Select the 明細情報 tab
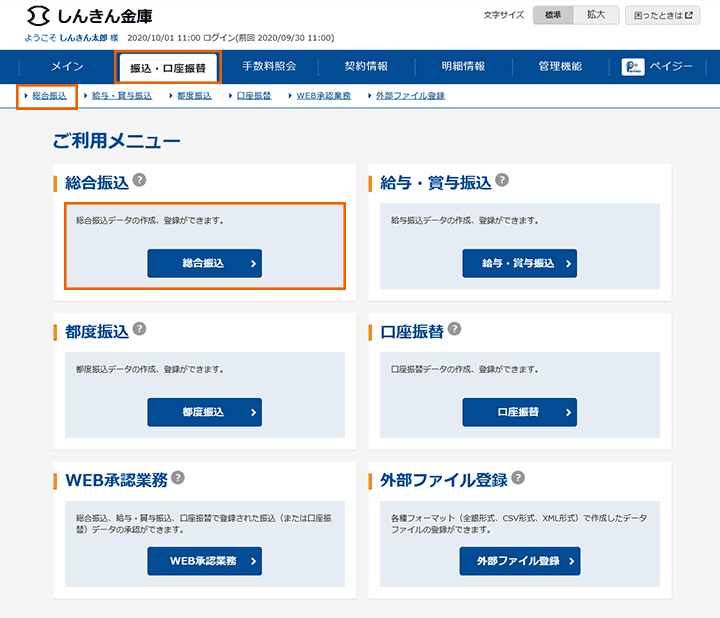The height and width of the screenshot is (618, 720). (x=463, y=67)
